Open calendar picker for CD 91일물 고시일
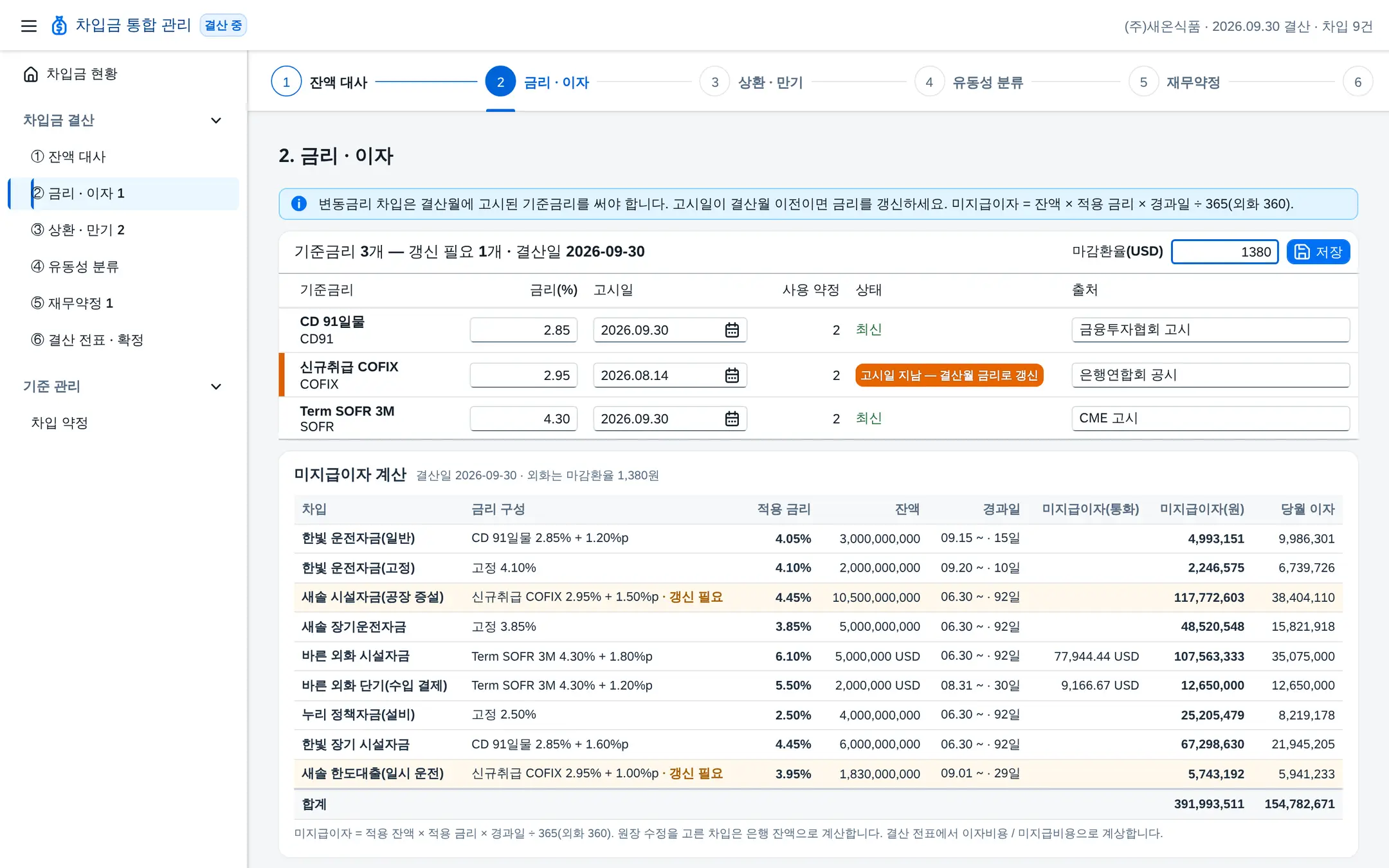The image size is (1389, 868). click(x=732, y=330)
